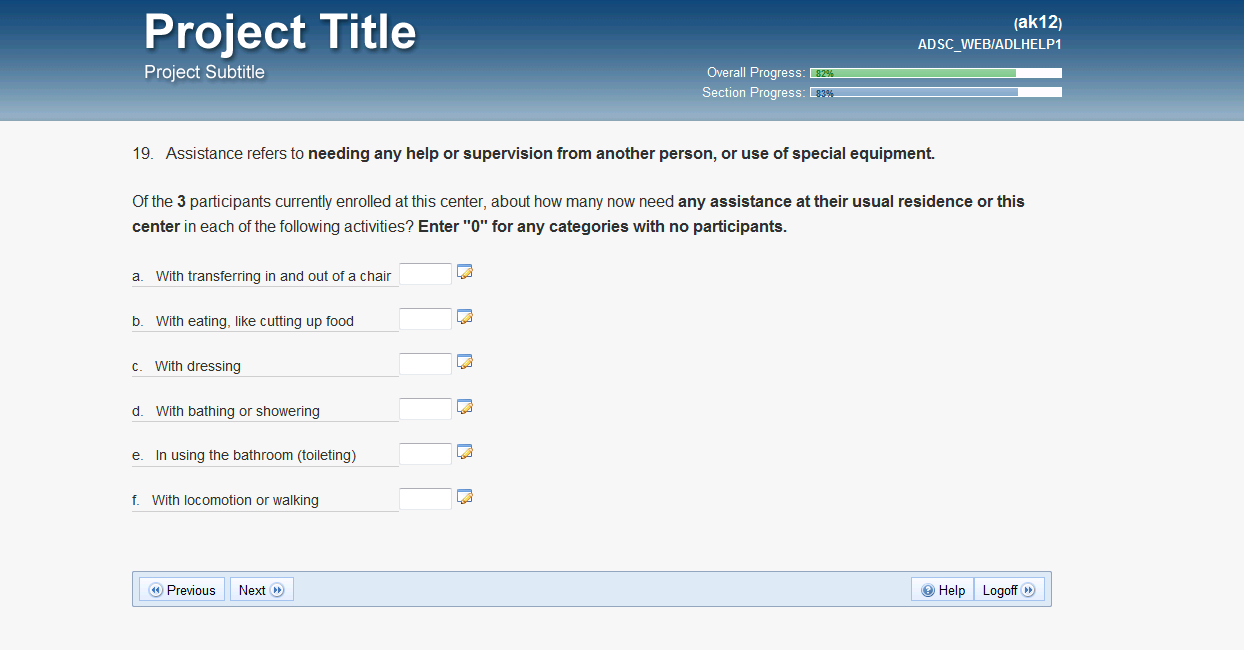Image resolution: width=1244 pixels, height=650 pixels.
Task: Click note icon beside bathing or showering
Action: click(464, 407)
